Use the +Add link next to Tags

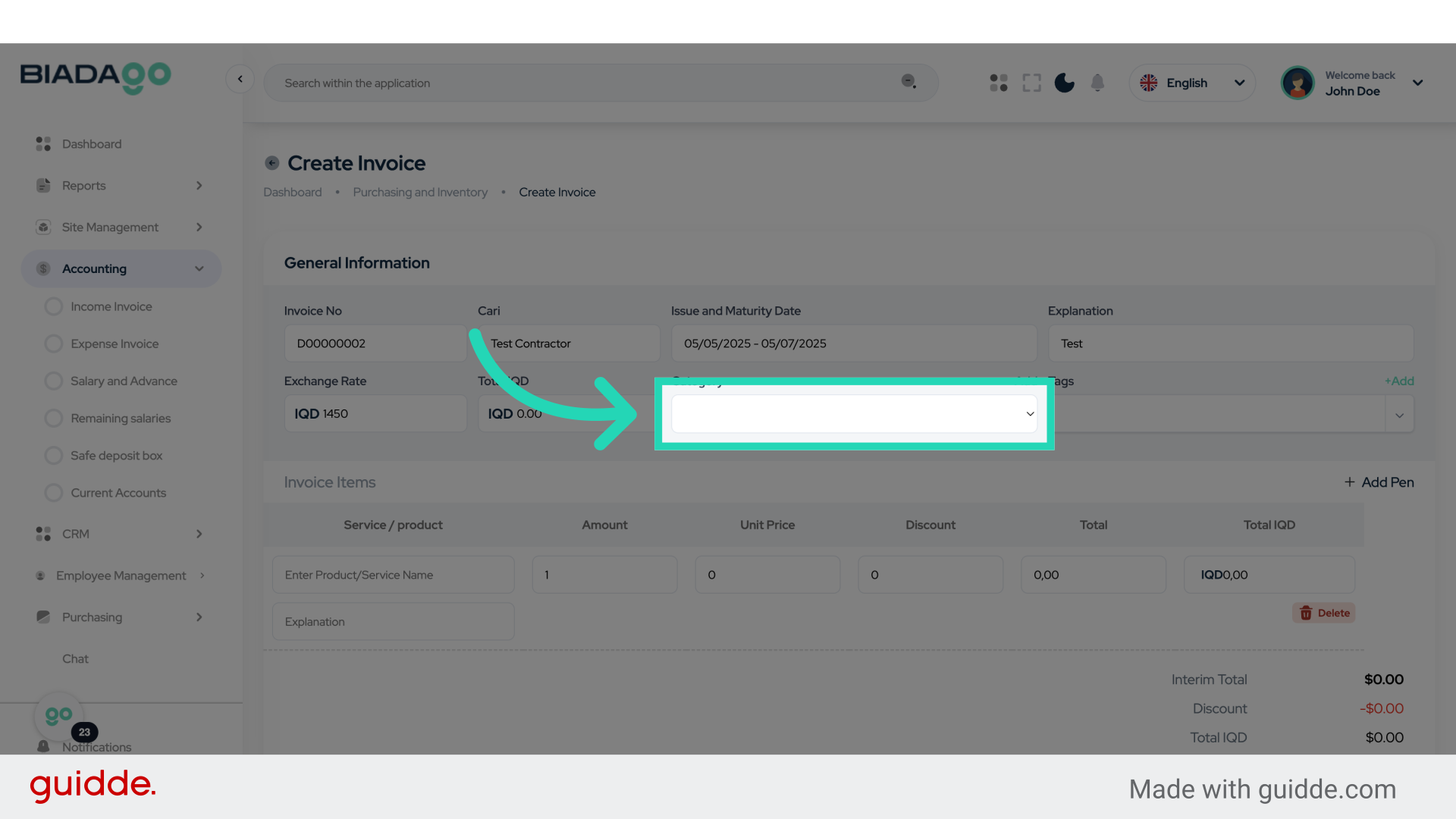pos(1399,381)
